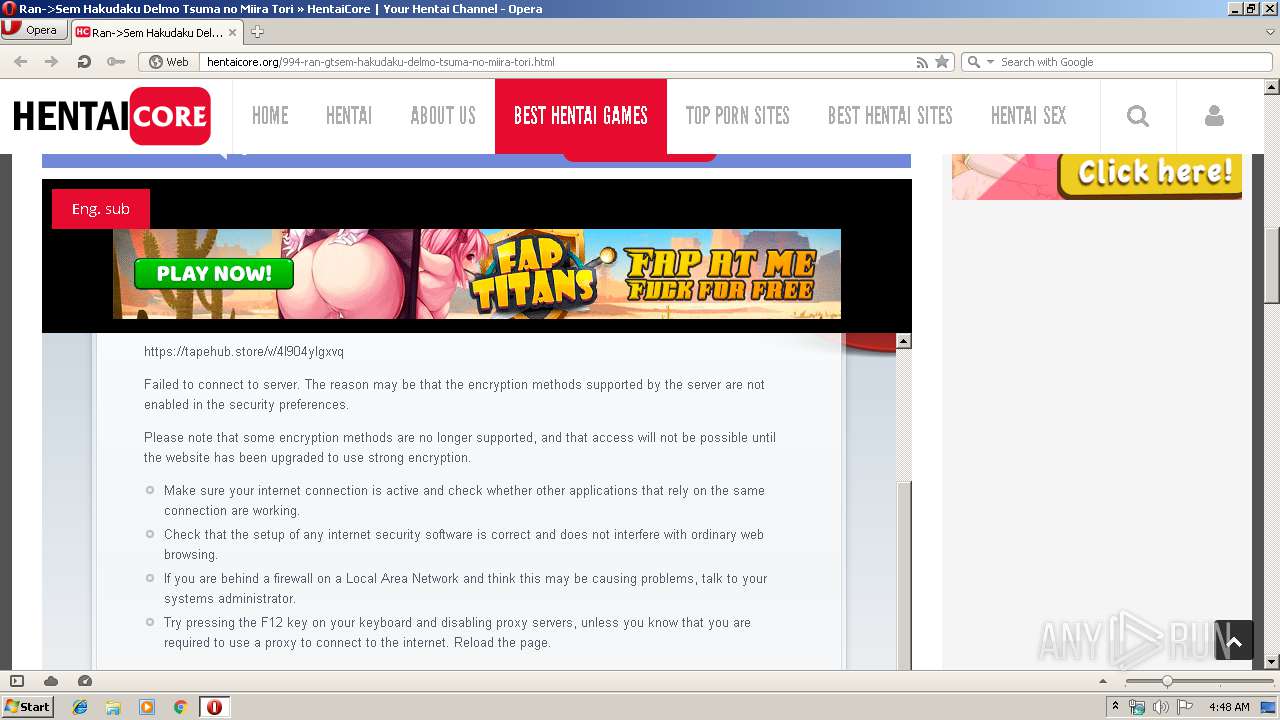
Task: Click the RSS feed icon in the address bar
Action: (x=922, y=62)
